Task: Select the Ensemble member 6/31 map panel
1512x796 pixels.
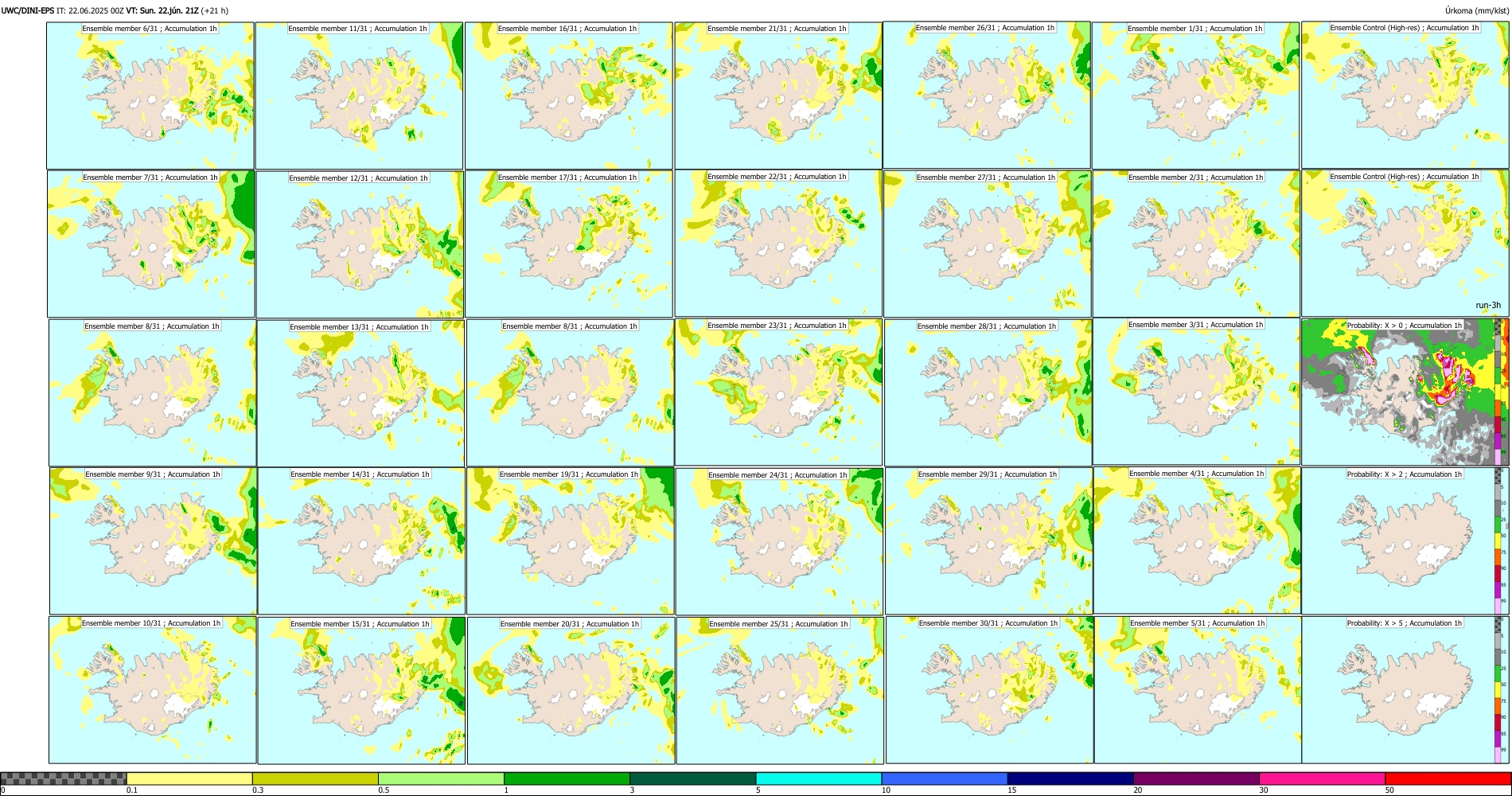Action: pyautogui.click(x=150, y=96)
